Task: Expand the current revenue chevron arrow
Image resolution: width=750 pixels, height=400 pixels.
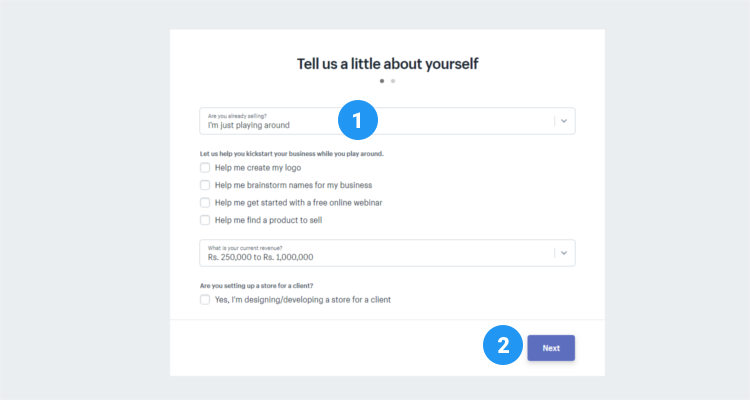Action: (x=564, y=253)
